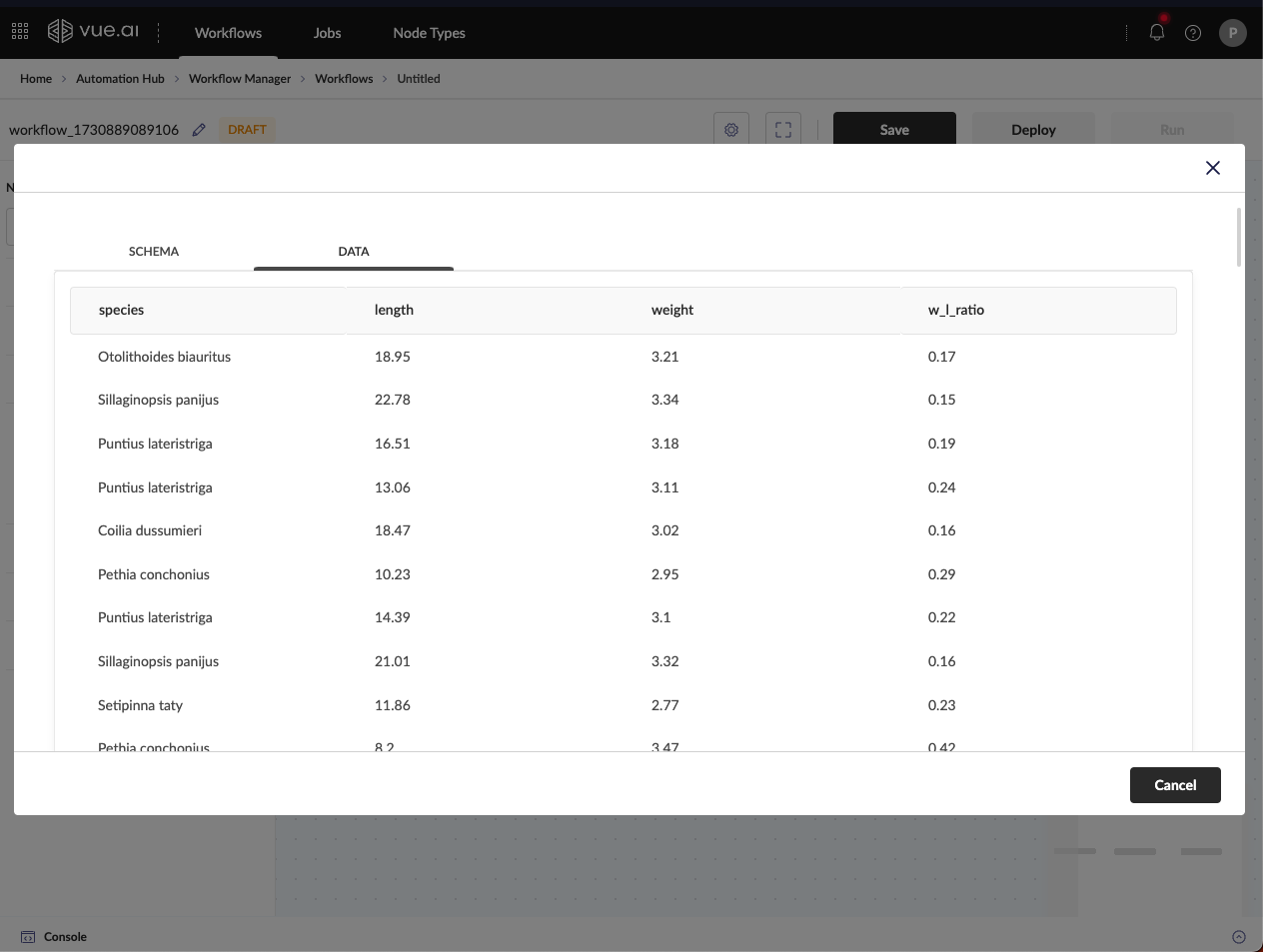Open workflow settings gear icon
This screenshot has height=952, width=1263.
[731, 130]
